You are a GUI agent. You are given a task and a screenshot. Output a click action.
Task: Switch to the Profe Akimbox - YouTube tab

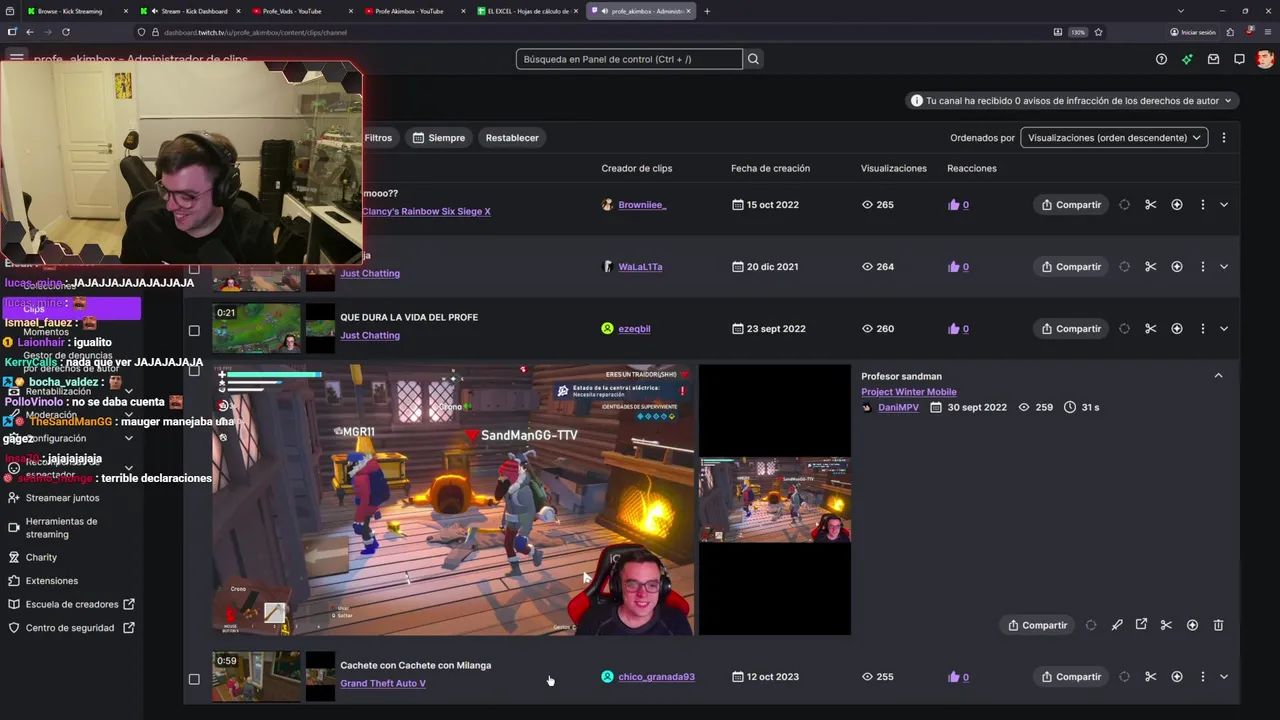click(414, 11)
